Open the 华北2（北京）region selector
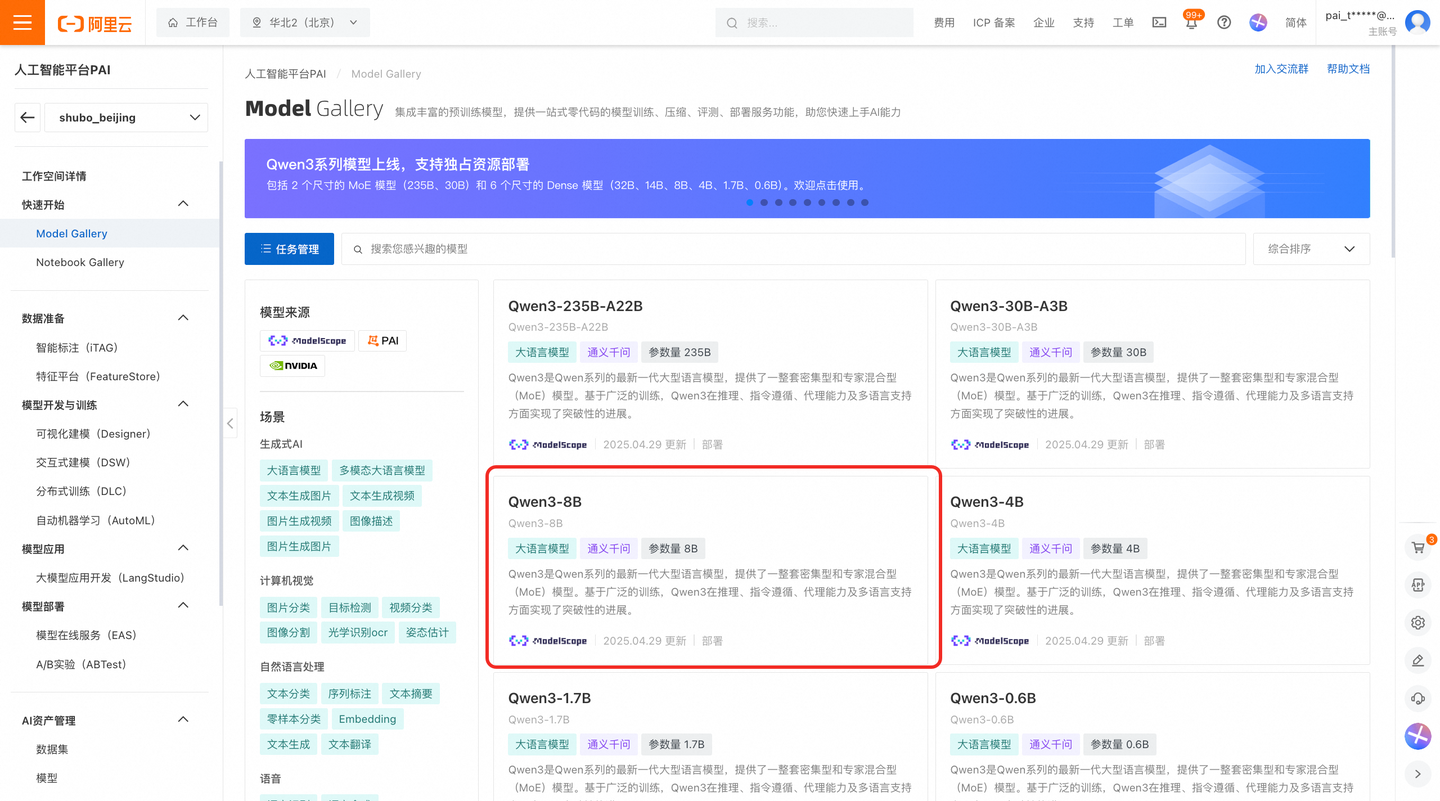Image resolution: width=1440 pixels, height=801 pixels. (304, 22)
